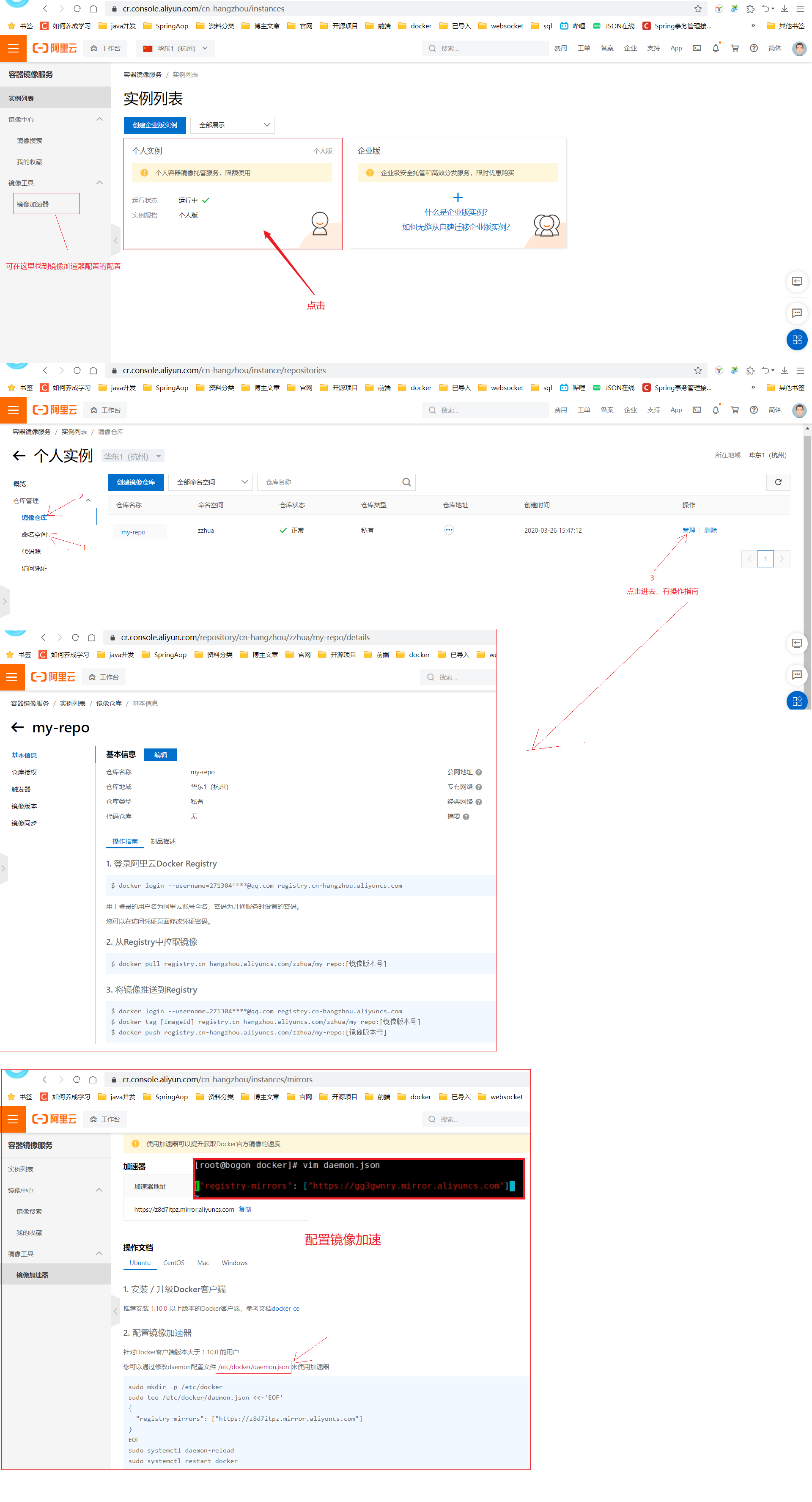The height and width of the screenshot is (1502, 812).
Task: Select the Windows documentation tab
Action: point(234,1263)
